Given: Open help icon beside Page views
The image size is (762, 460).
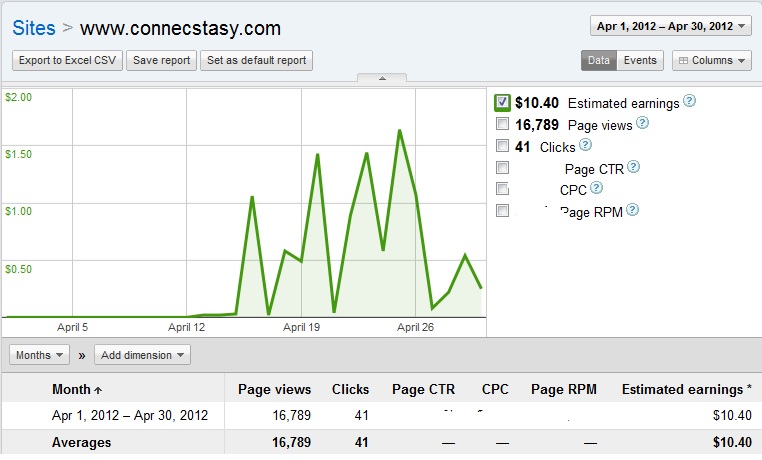Looking at the screenshot, I should [642, 122].
